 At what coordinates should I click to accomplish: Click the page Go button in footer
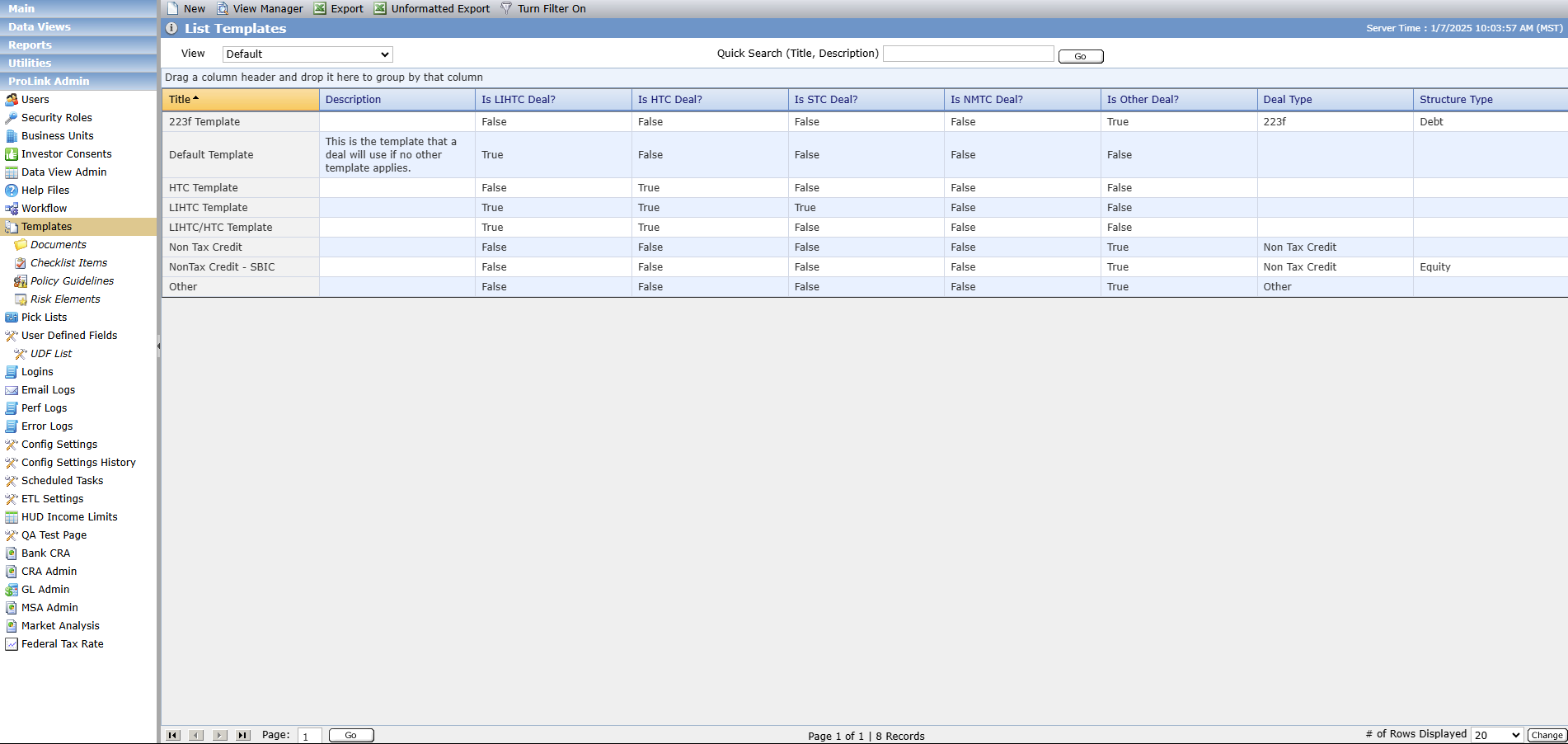(351, 735)
